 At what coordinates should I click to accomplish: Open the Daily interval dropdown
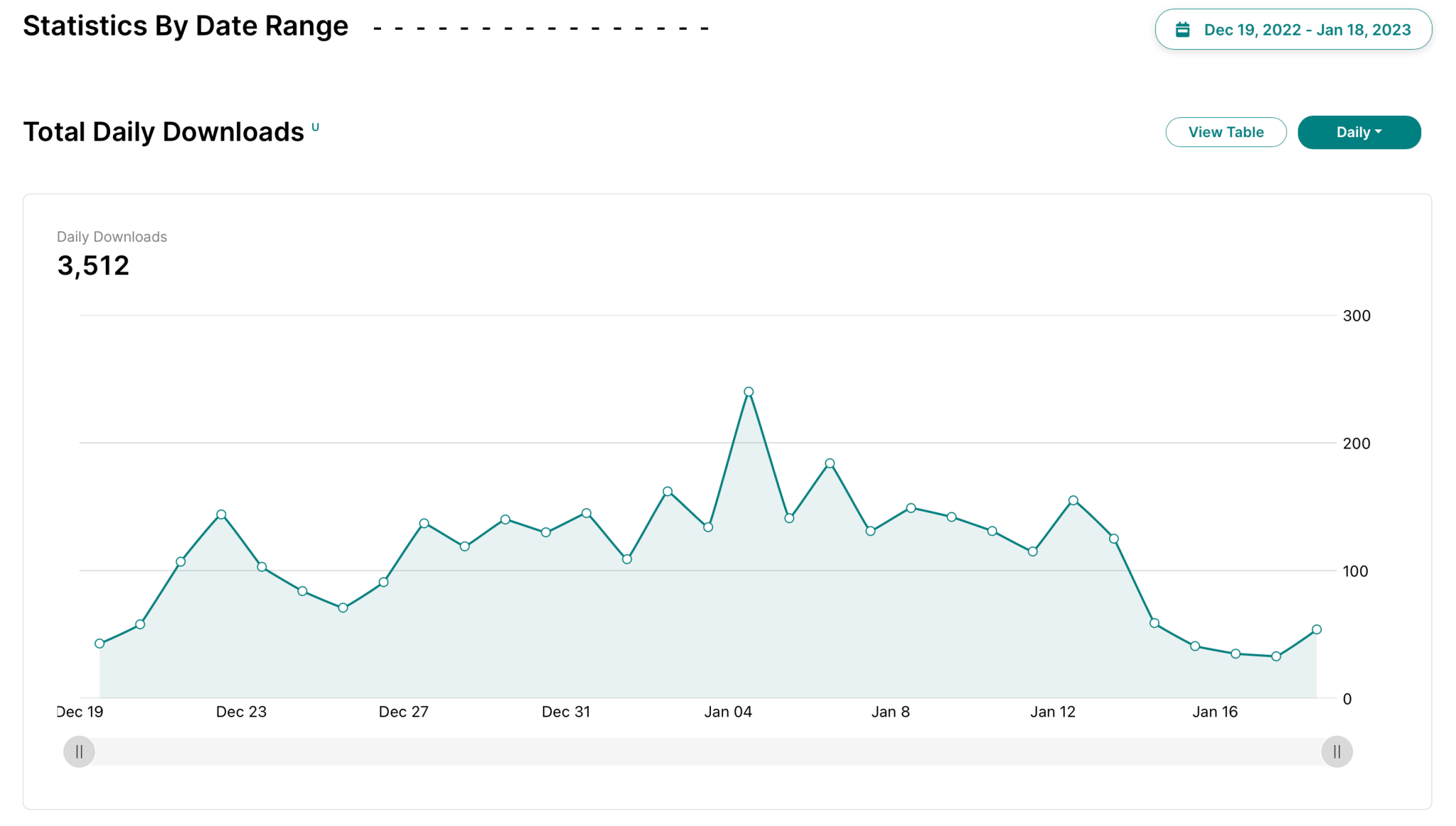(1359, 132)
